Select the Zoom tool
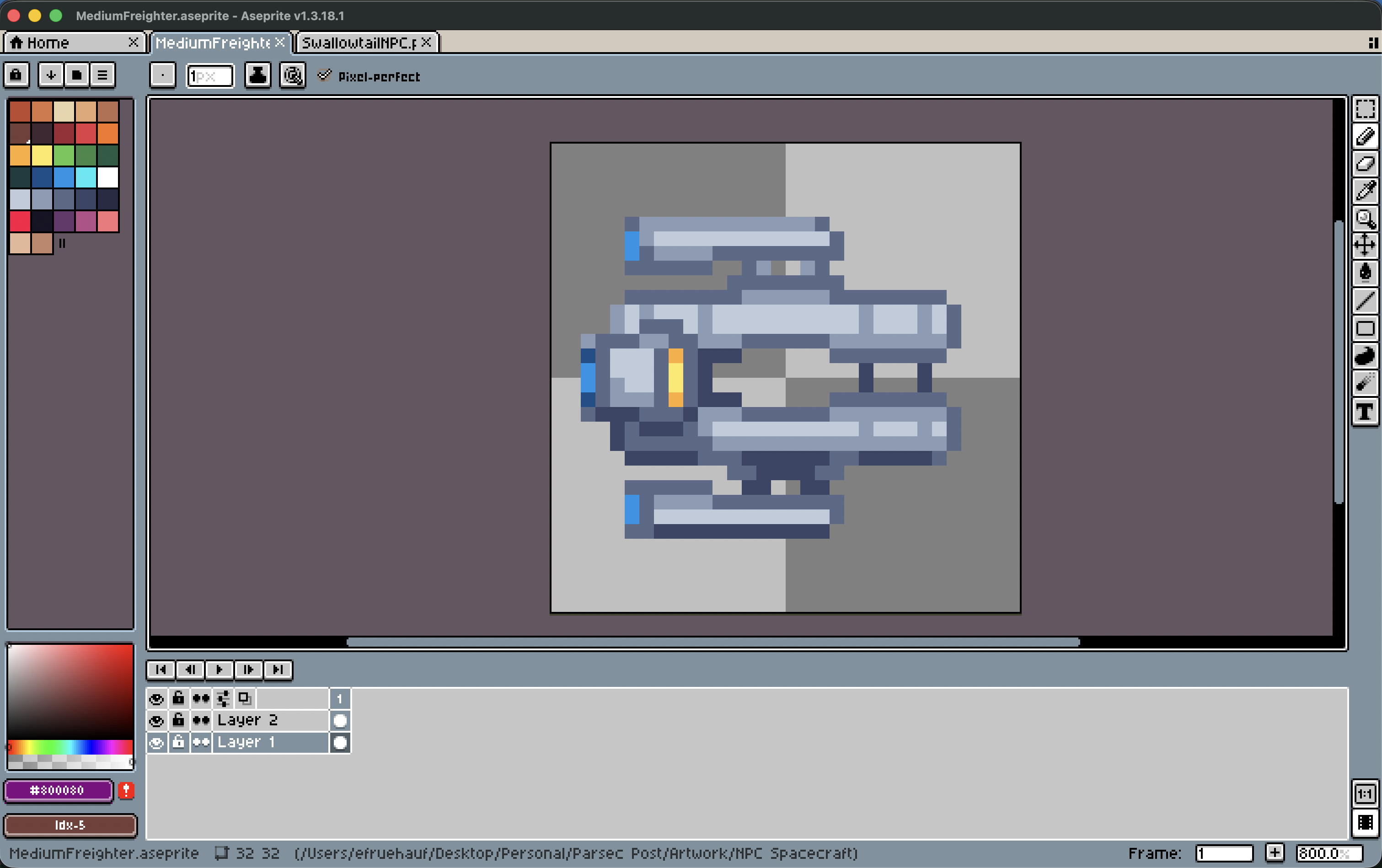The width and height of the screenshot is (1382, 868). (x=1365, y=219)
